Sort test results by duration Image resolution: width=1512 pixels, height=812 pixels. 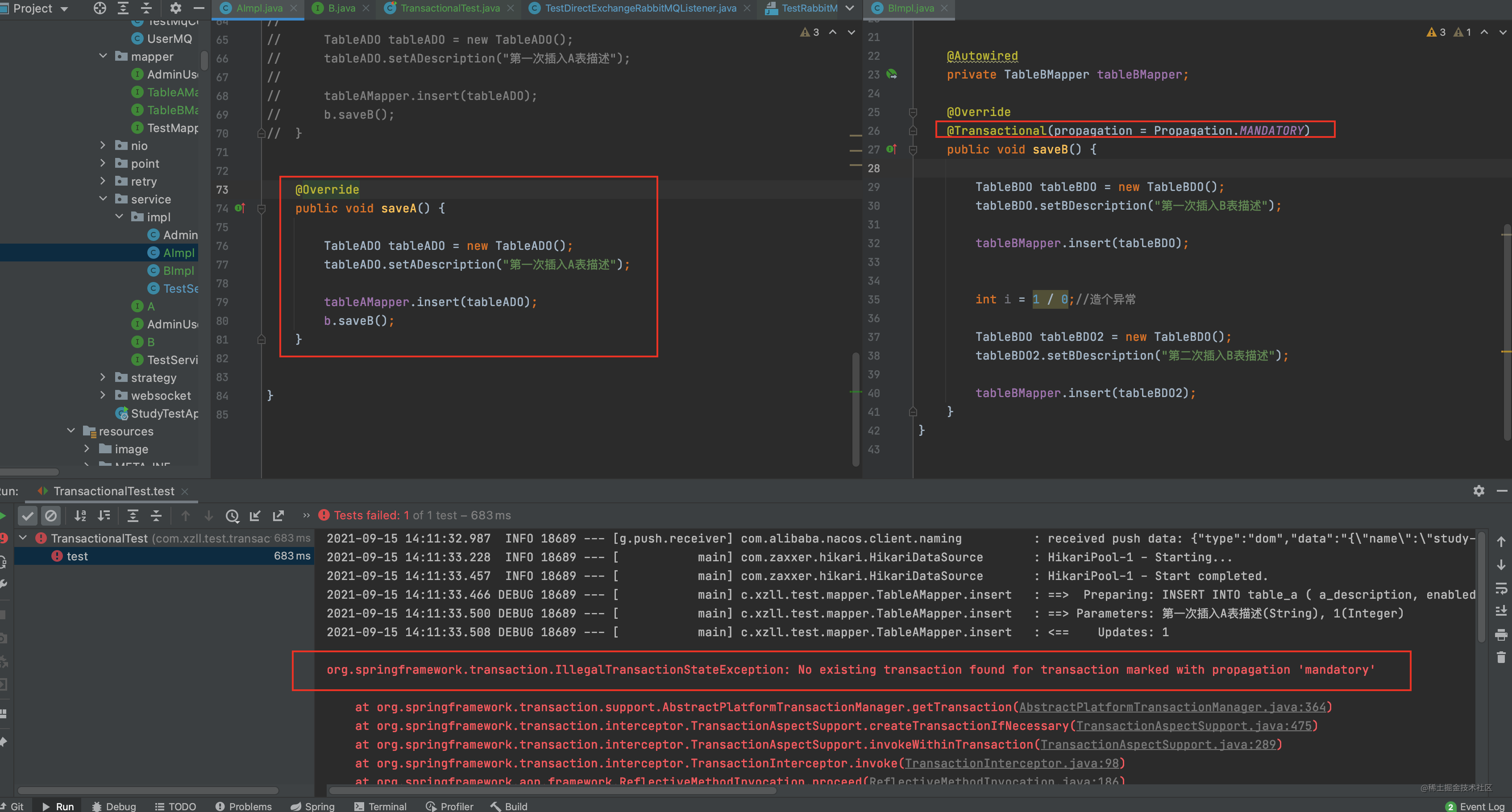(x=104, y=516)
